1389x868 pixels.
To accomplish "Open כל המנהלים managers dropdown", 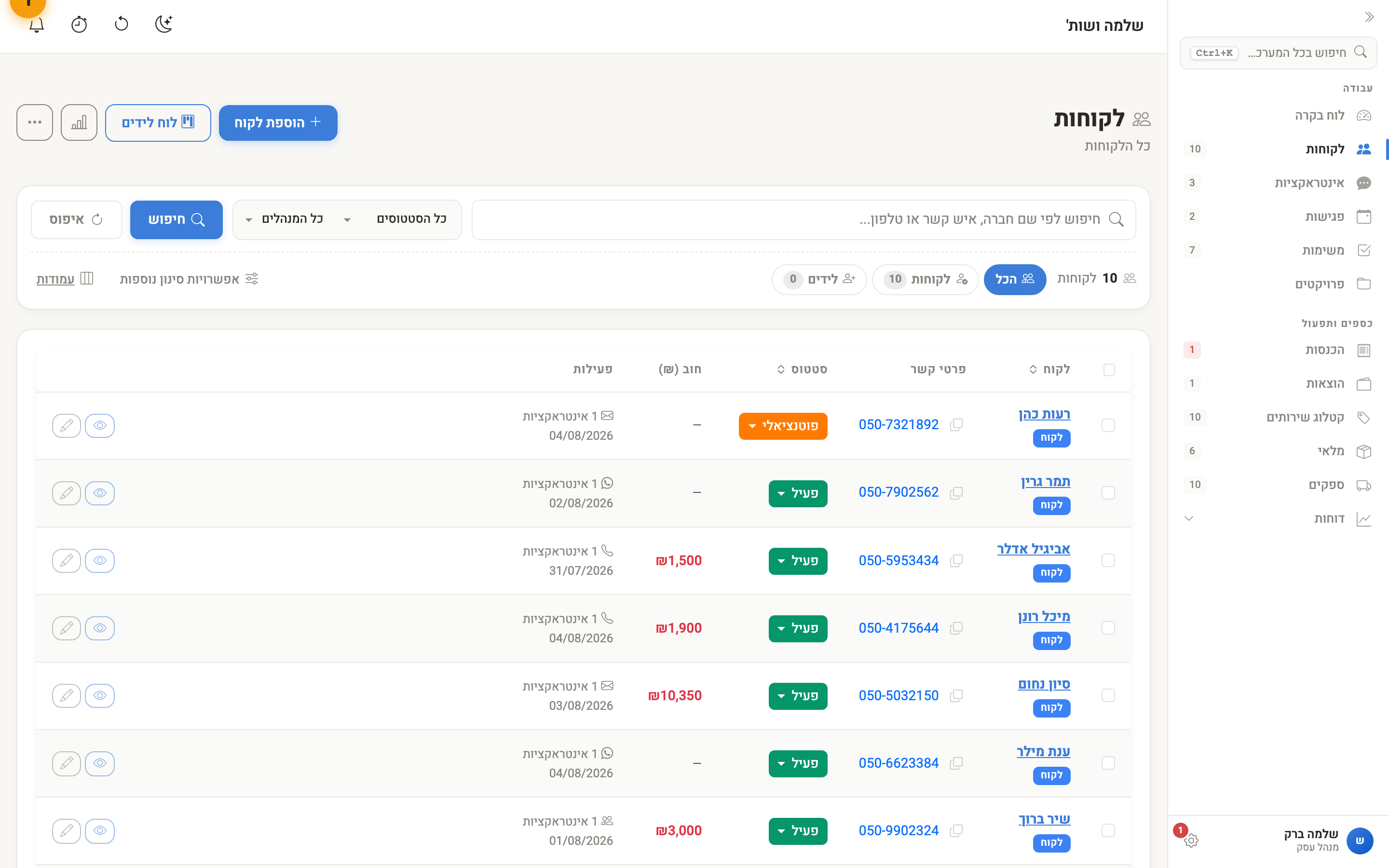I will pos(285,219).
